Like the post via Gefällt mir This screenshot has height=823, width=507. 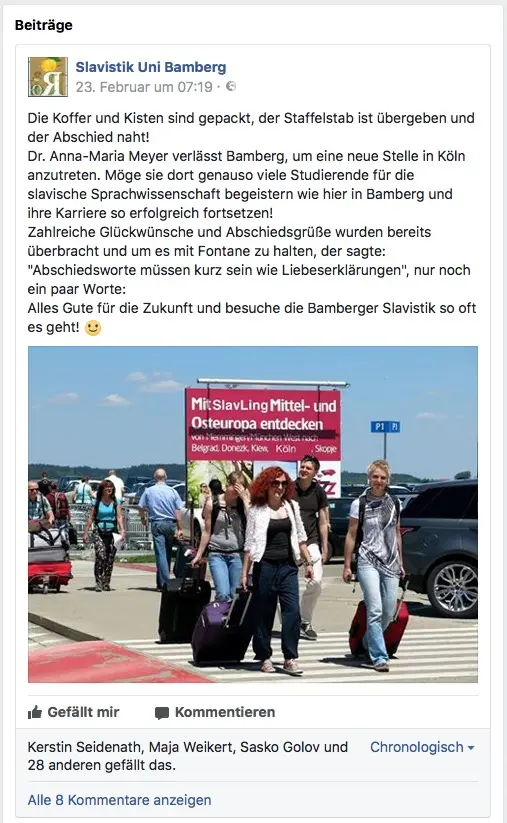pyautogui.click(x=73, y=712)
